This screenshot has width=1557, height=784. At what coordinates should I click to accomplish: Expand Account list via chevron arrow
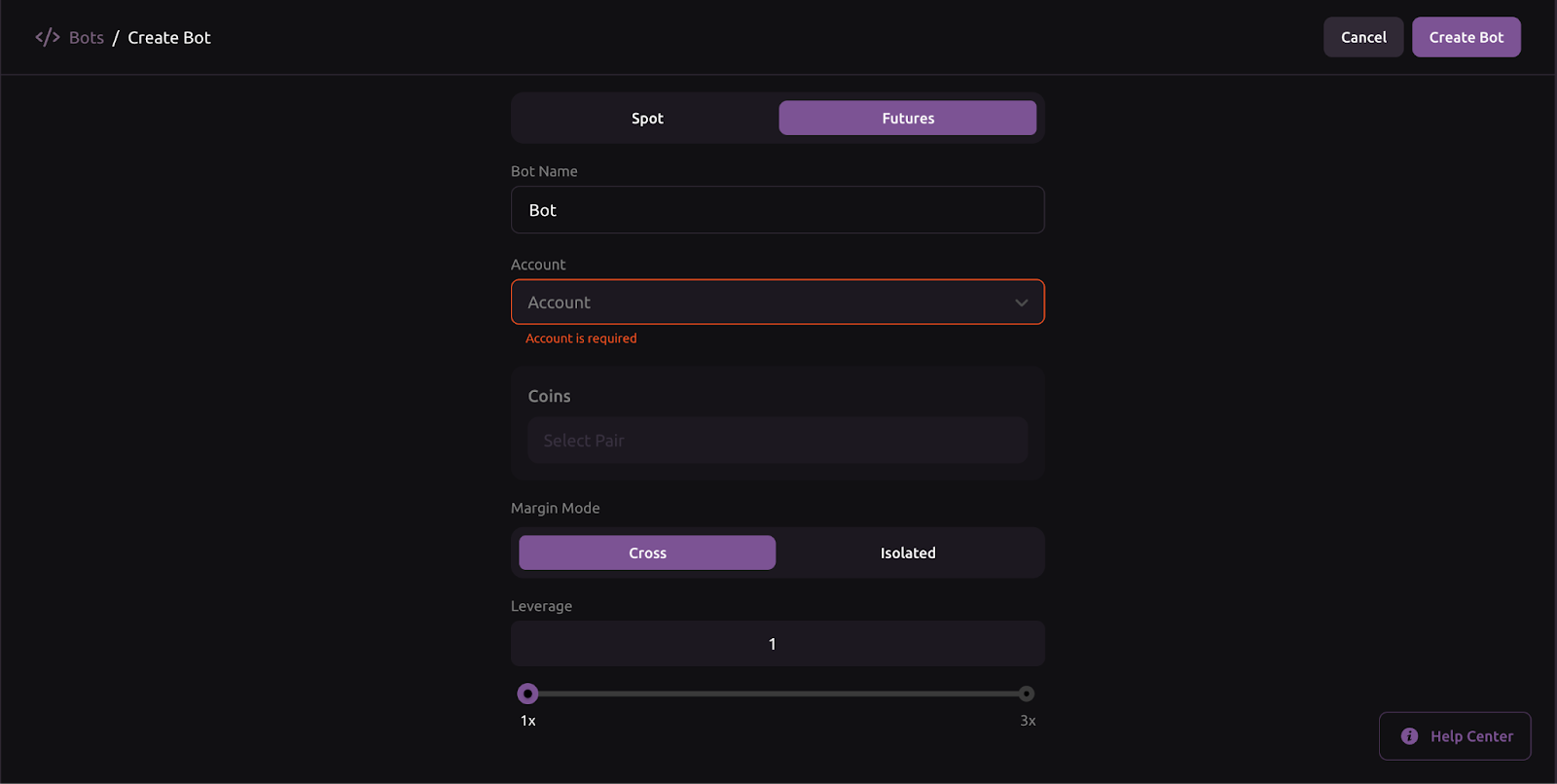(x=1021, y=303)
